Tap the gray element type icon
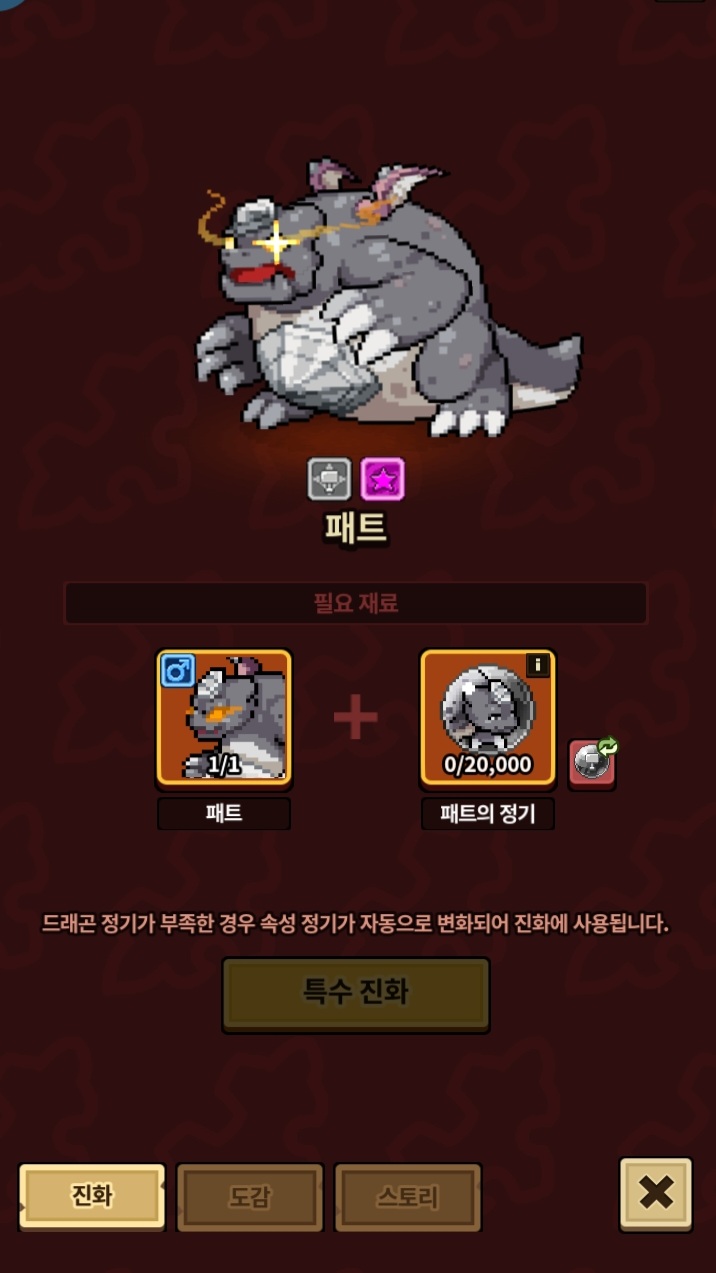716x1273 pixels. coord(329,479)
